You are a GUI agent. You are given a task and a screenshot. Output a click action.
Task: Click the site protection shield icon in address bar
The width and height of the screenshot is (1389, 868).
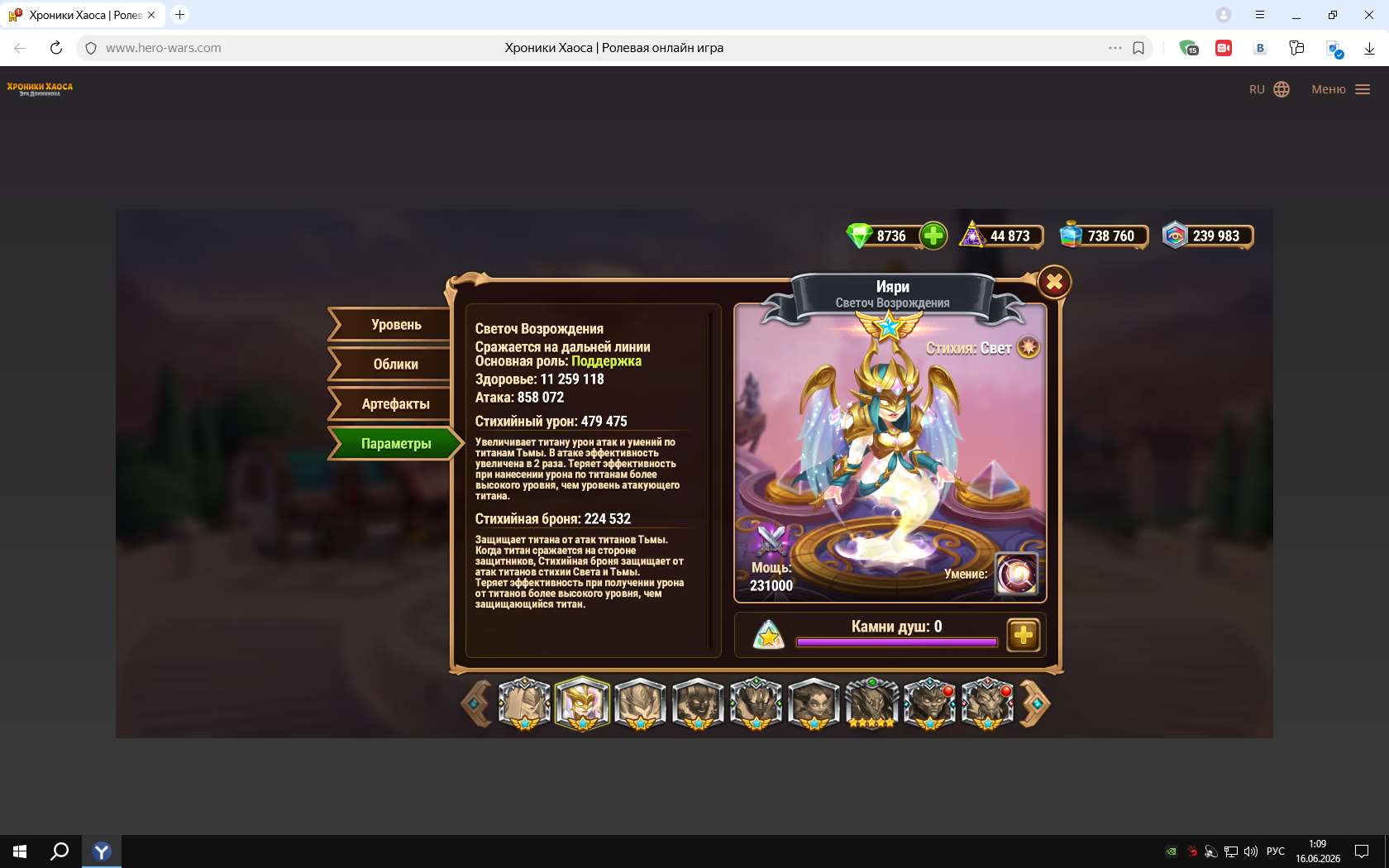91,48
